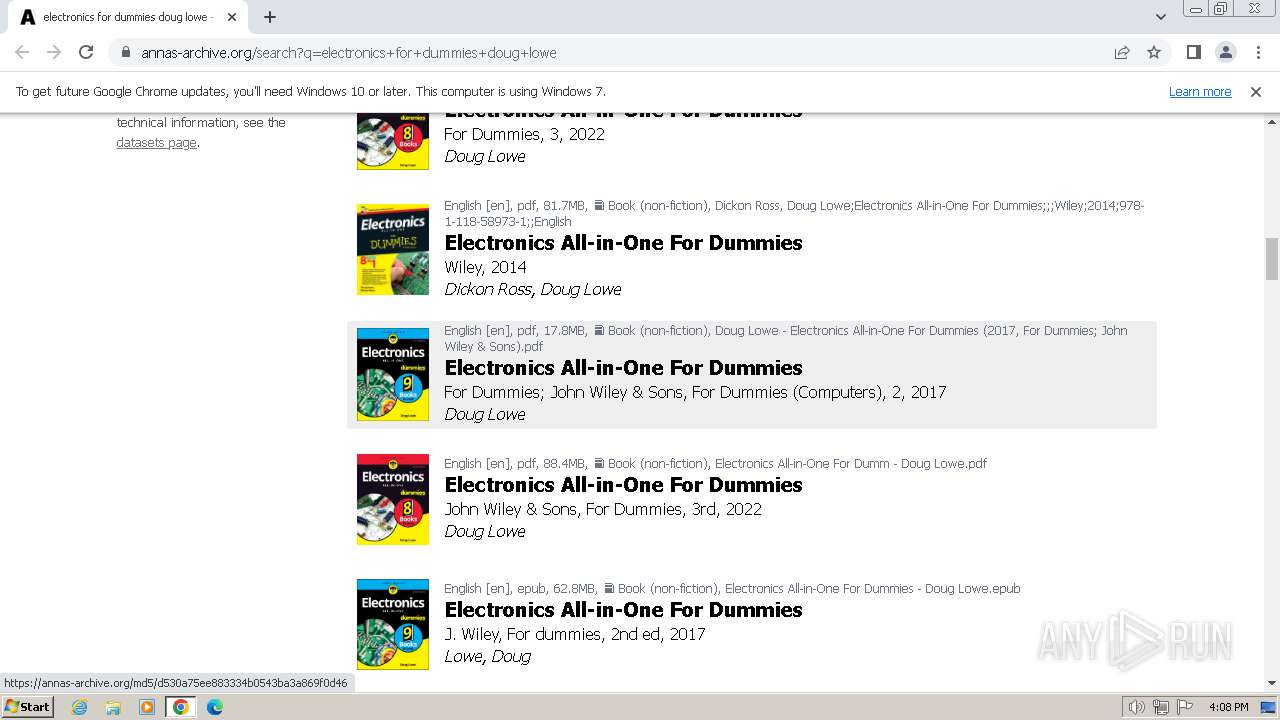Click the 'Wiley, 2014' publisher text
This screenshot has width=1280, height=720.
click(x=485, y=267)
